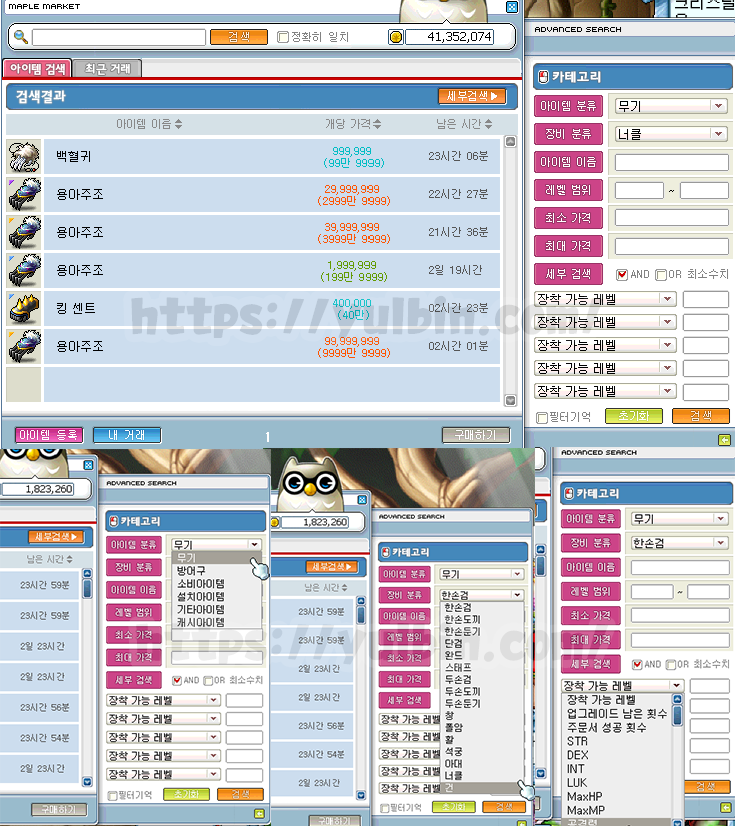Screen dimensions: 735x826
Task: Click the green arrow icon below the 너클 search panel
Action: 725,440
